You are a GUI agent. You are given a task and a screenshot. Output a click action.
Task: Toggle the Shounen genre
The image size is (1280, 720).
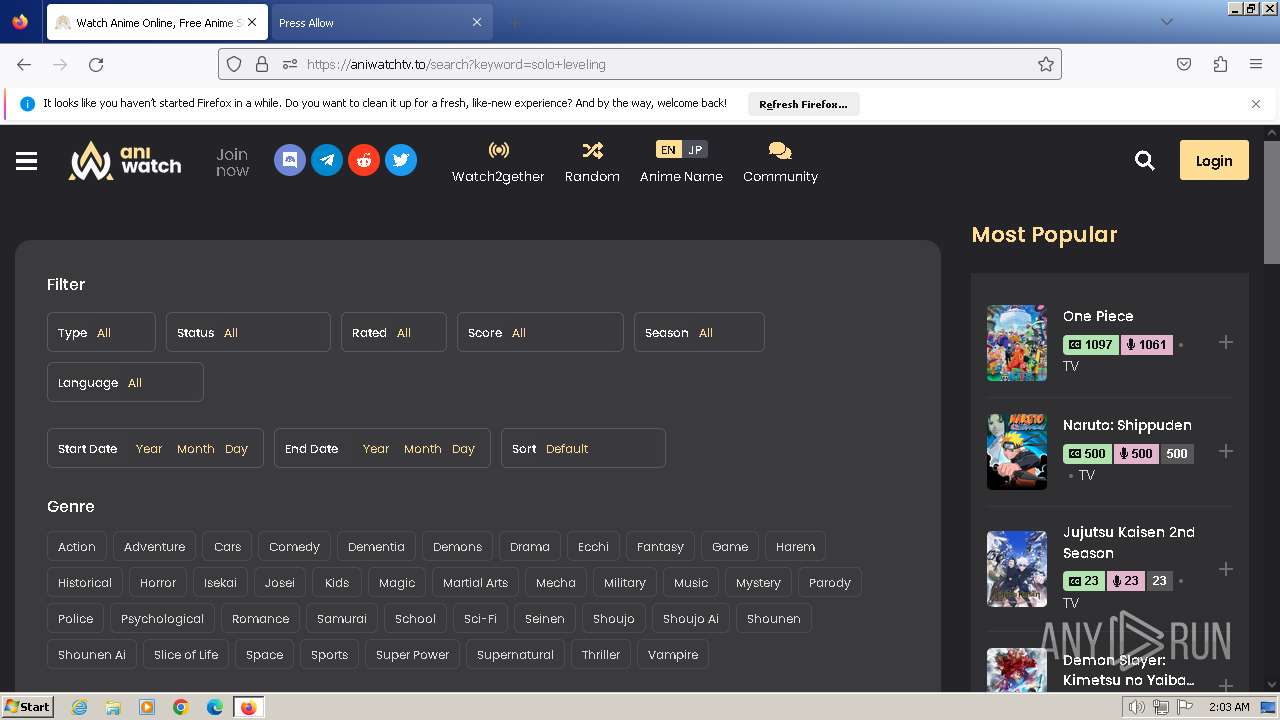click(774, 619)
